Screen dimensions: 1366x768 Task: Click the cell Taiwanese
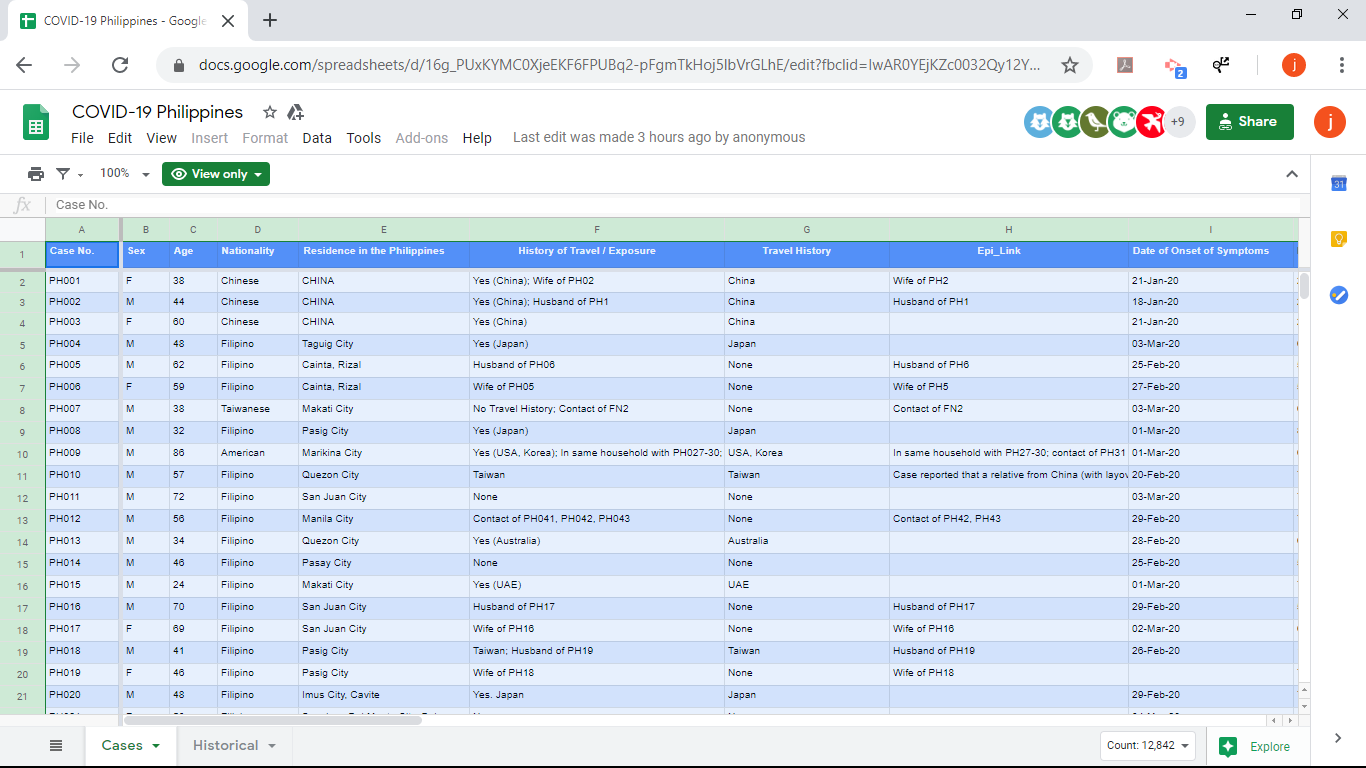point(258,409)
